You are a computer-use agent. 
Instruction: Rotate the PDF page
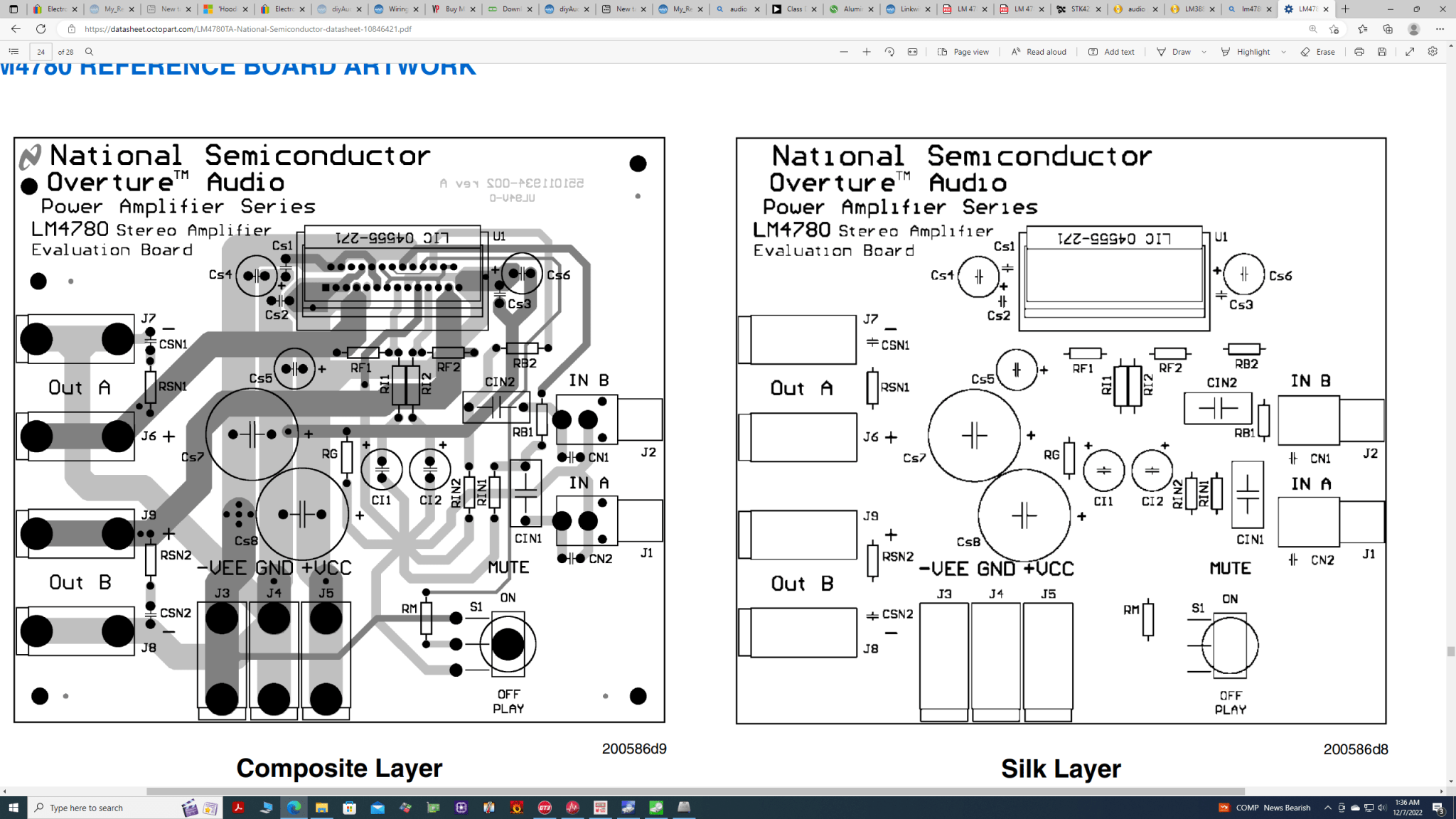pyautogui.click(x=889, y=52)
